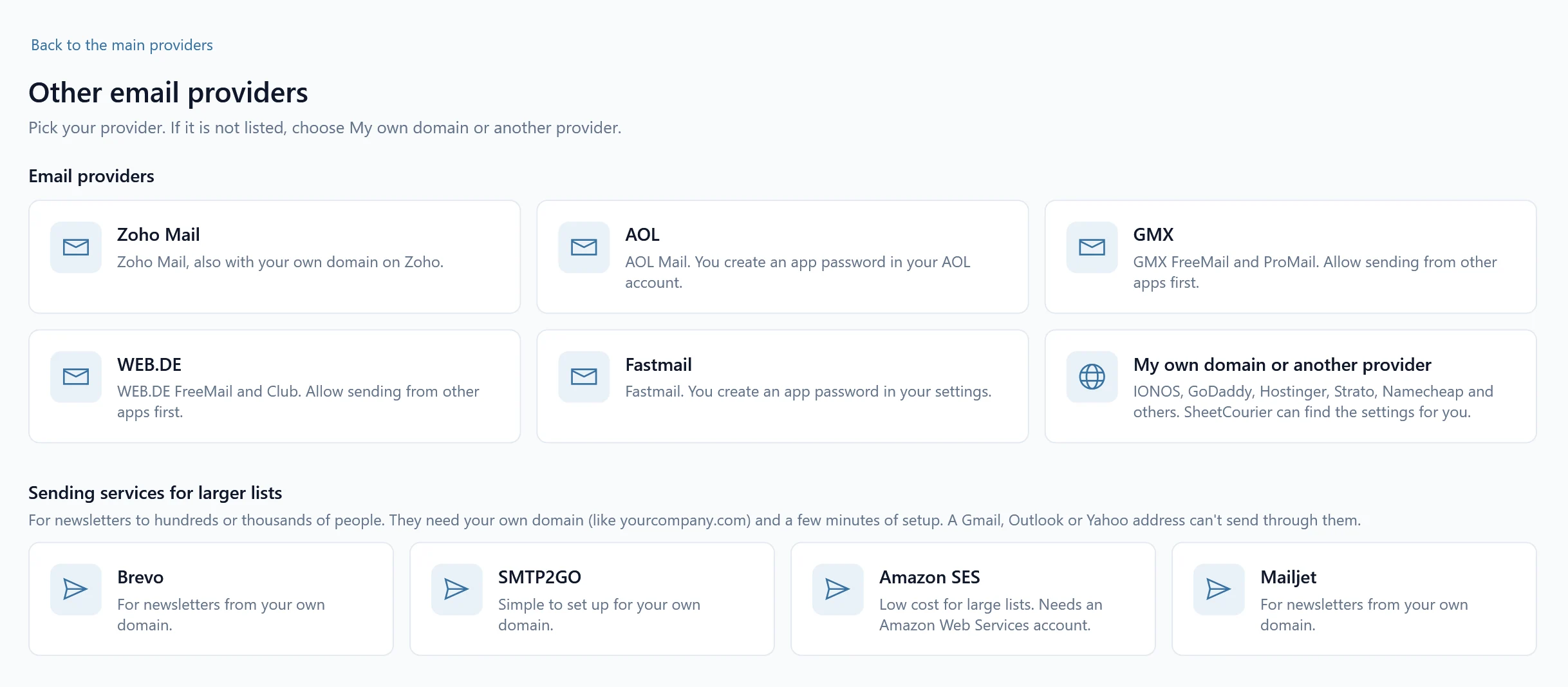Click the 'Email providers' section heading
This screenshot has height=687, width=1568.
tap(91, 176)
